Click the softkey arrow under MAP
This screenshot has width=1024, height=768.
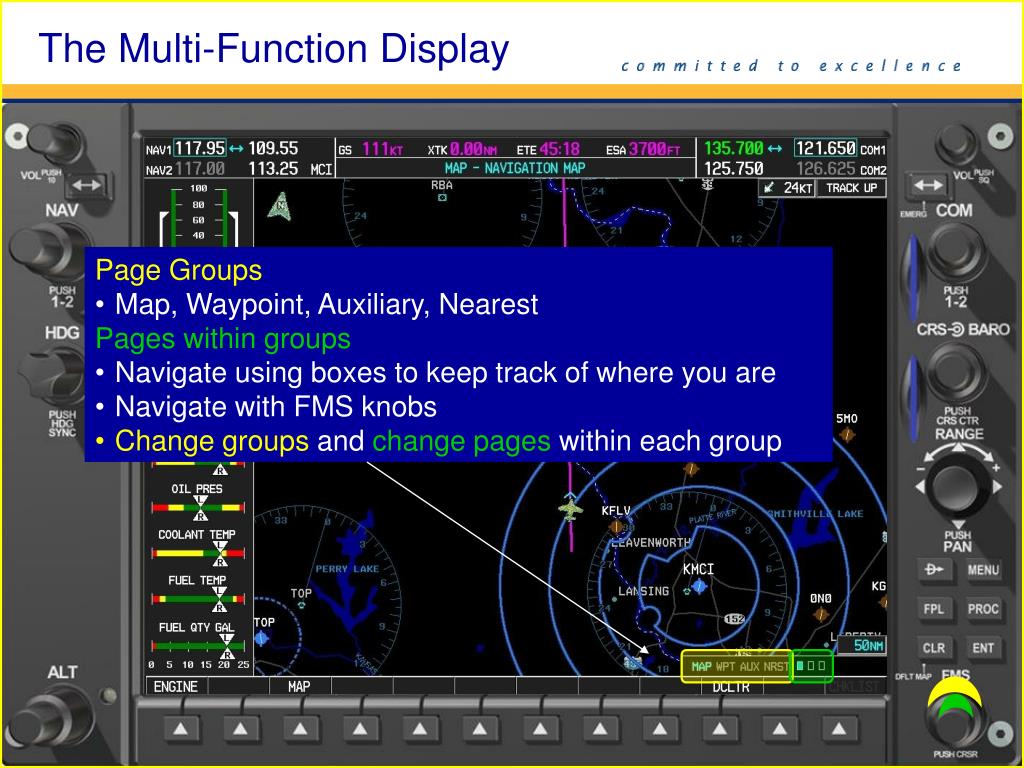tap(300, 728)
